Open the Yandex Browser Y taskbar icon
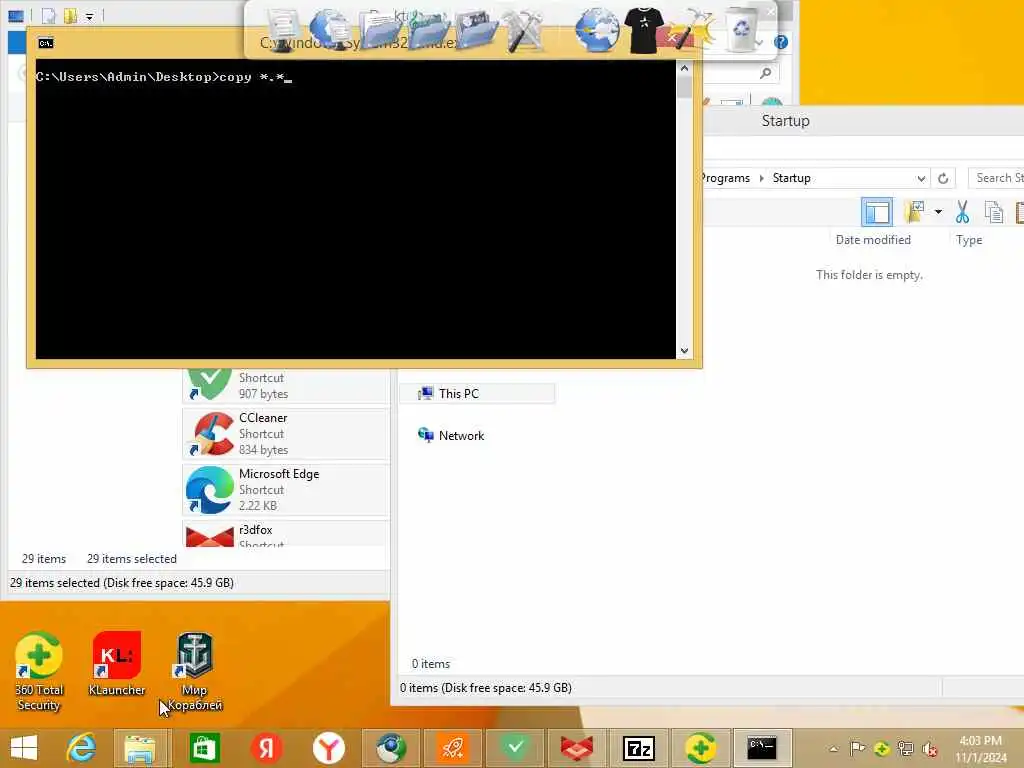 (x=328, y=748)
